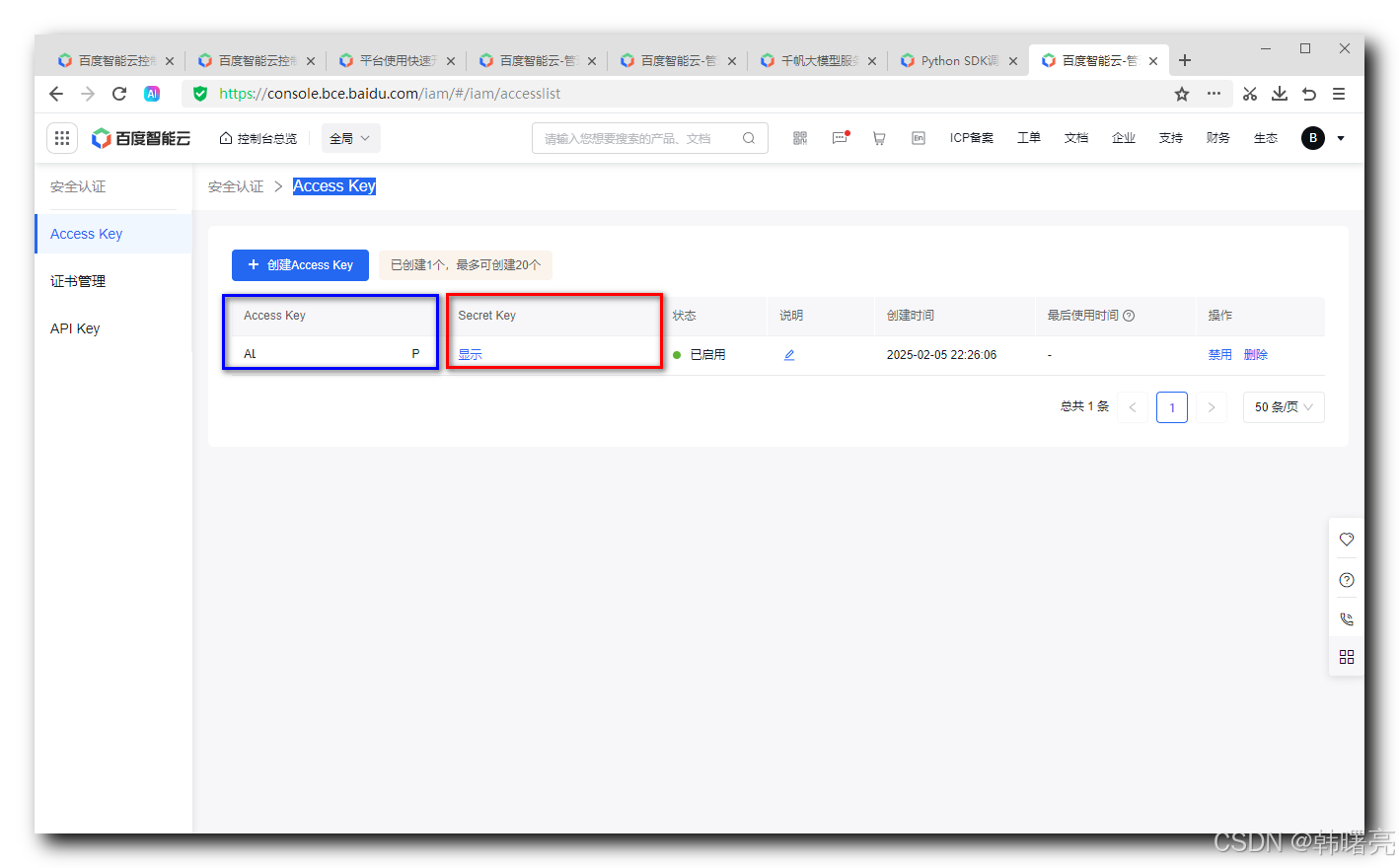
Task: Open the 50 条/页 page size dropdown
Action: tap(1284, 407)
